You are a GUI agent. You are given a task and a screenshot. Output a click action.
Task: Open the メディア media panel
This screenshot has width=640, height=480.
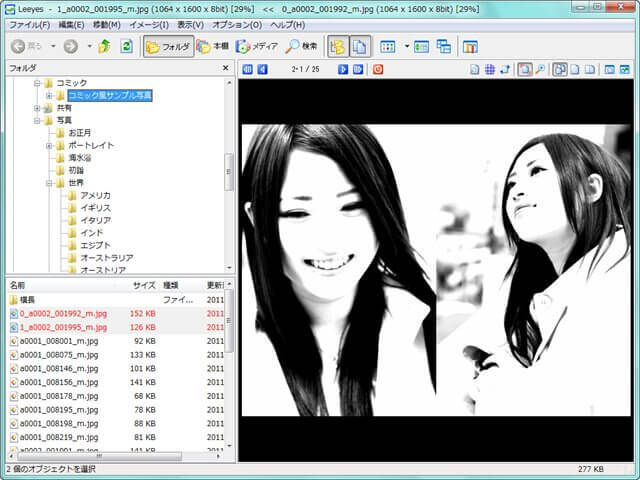click(257, 46)
